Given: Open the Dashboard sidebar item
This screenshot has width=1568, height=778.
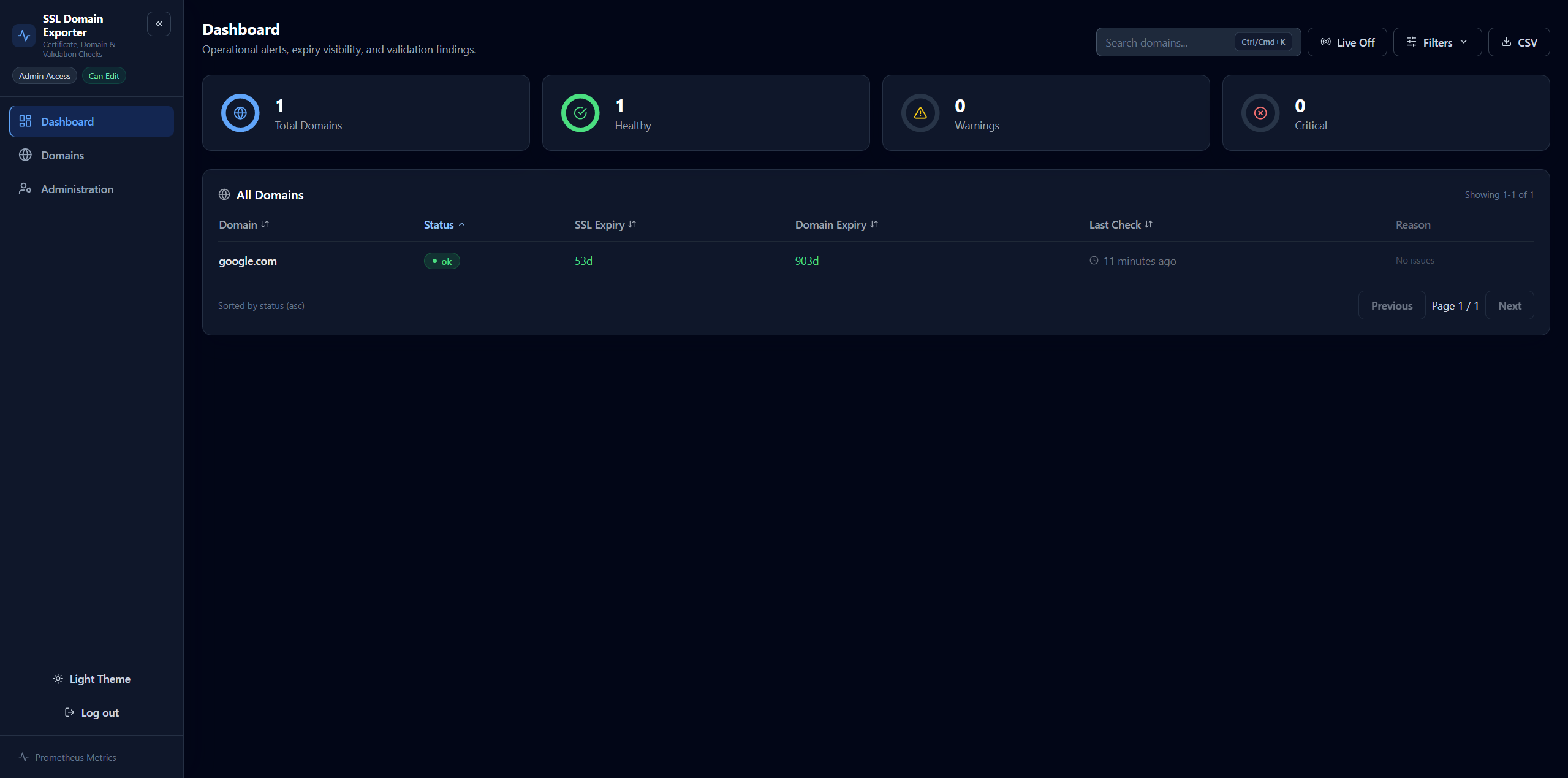Looking at the screenshot, I should tap(92, 121).
